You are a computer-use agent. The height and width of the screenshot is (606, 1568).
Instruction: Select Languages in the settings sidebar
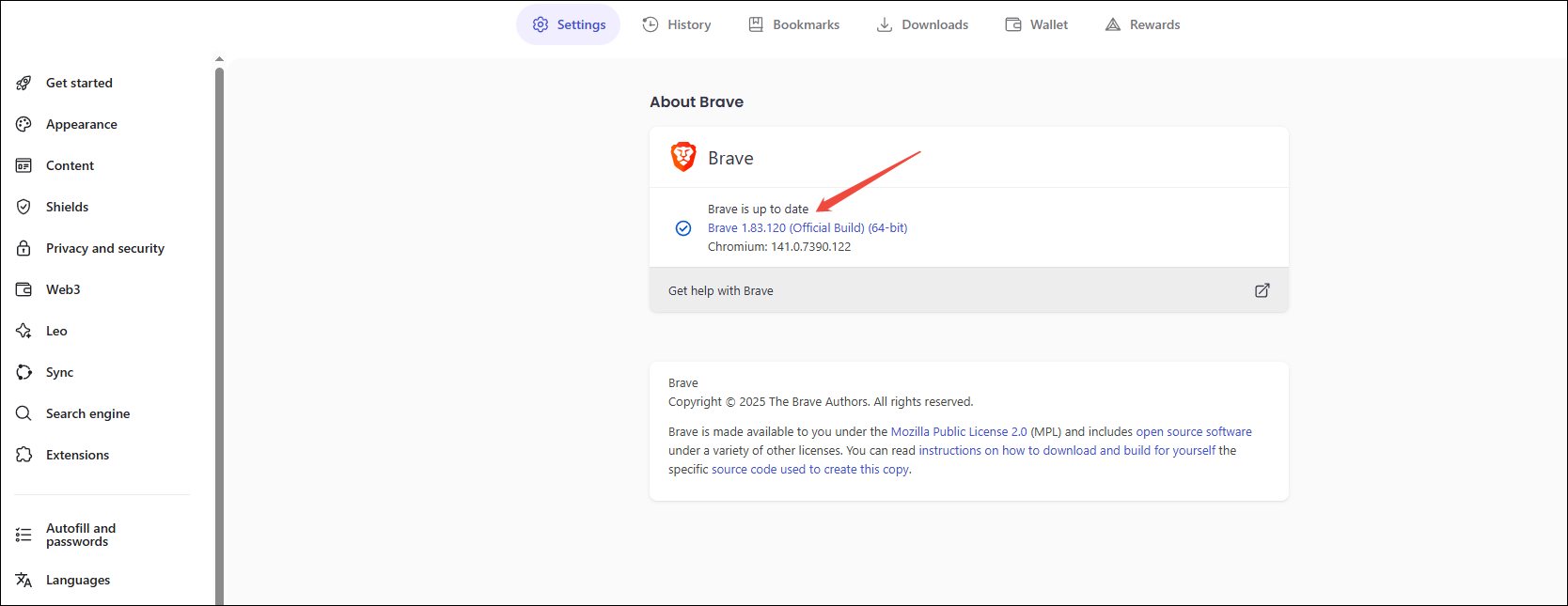click(x=78, y=581)
